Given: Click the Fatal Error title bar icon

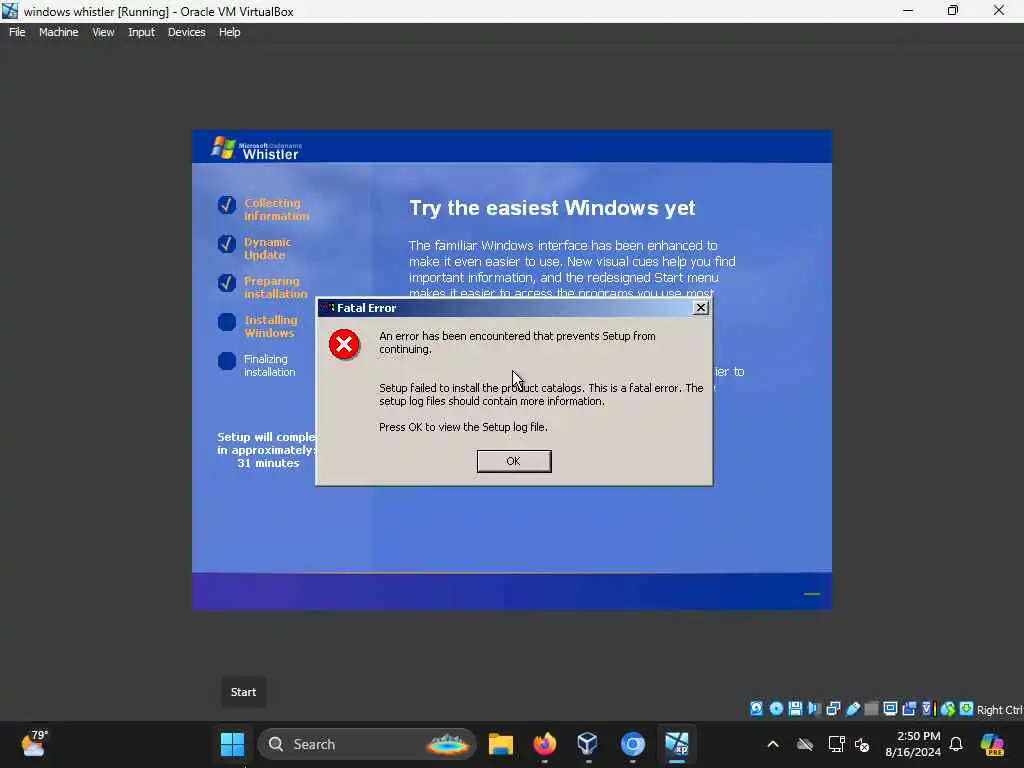Looking at the screenshot, I should pyautogui.click(x=327, y=308).
